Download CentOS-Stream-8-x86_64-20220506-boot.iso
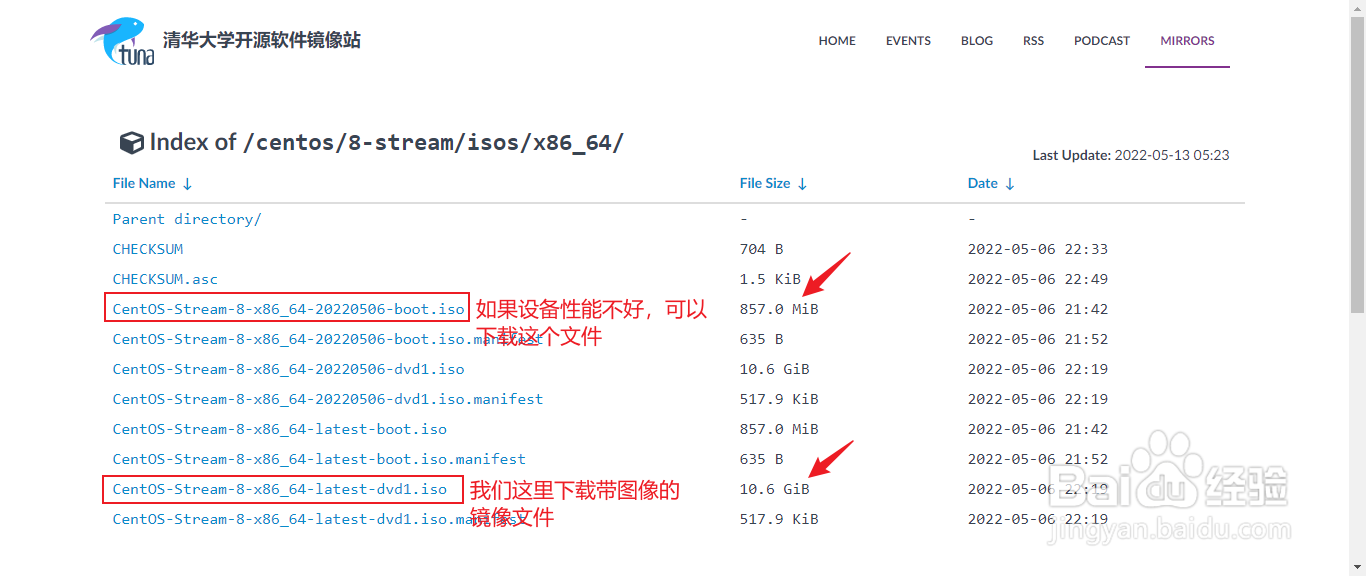Screen dimensions: 1366x576 pyautogui.click(x=288, y=309)
